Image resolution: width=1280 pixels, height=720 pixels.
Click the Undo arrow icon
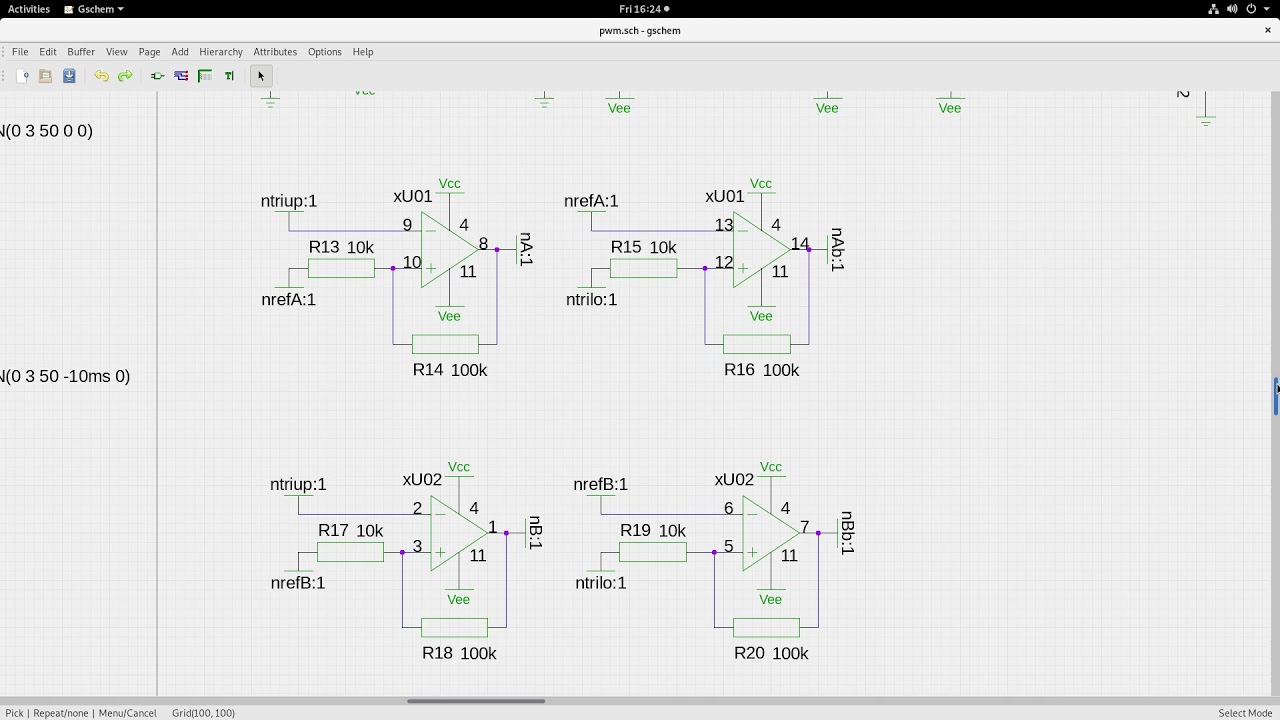(101, 76)
